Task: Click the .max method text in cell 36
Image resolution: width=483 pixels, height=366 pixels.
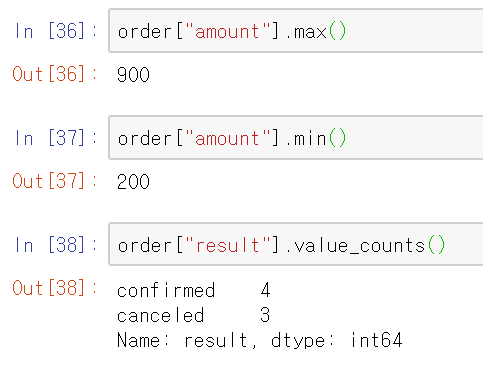Action: click(307, 32)
